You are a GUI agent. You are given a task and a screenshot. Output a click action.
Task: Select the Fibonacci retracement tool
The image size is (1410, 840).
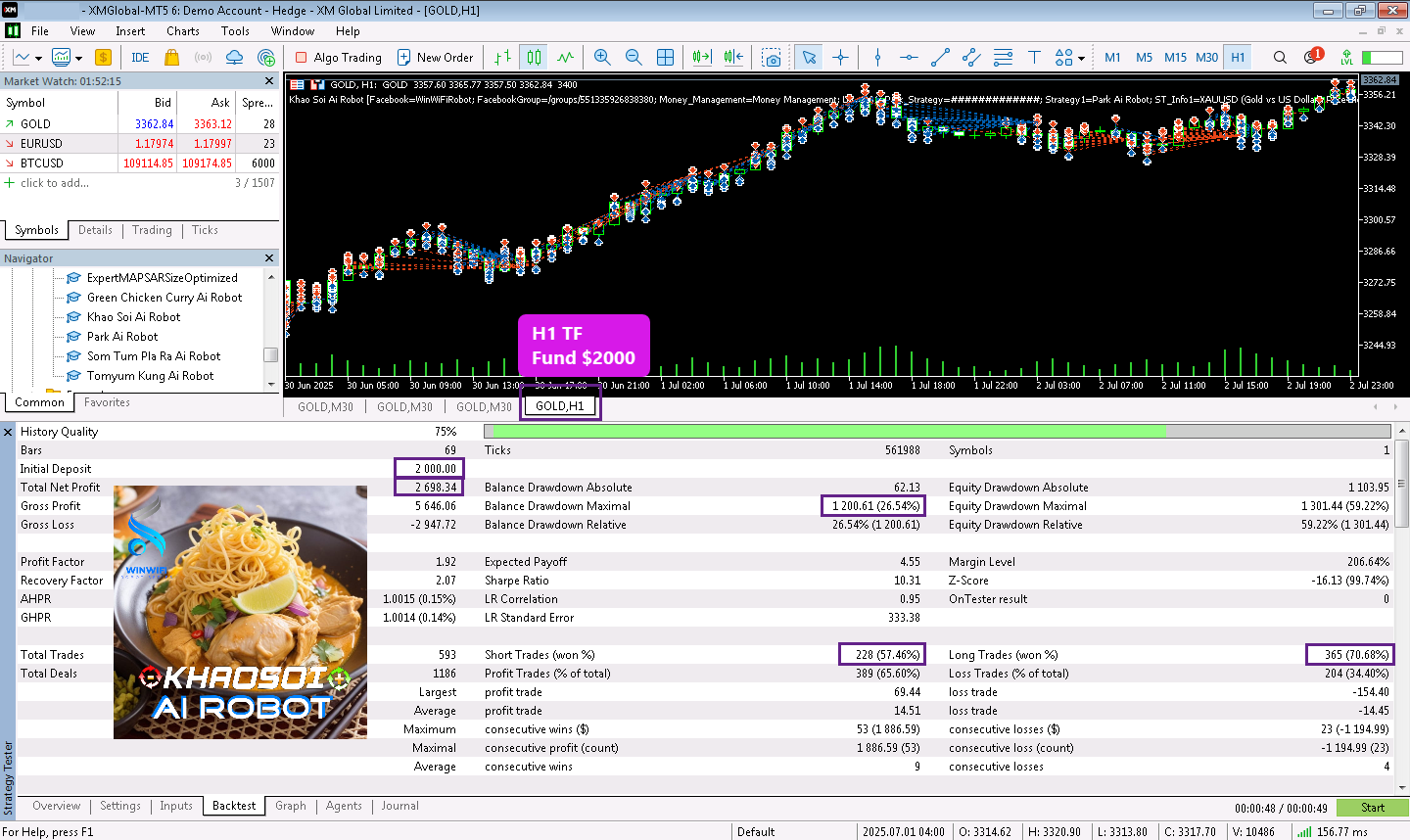[x=1003, y=58]
